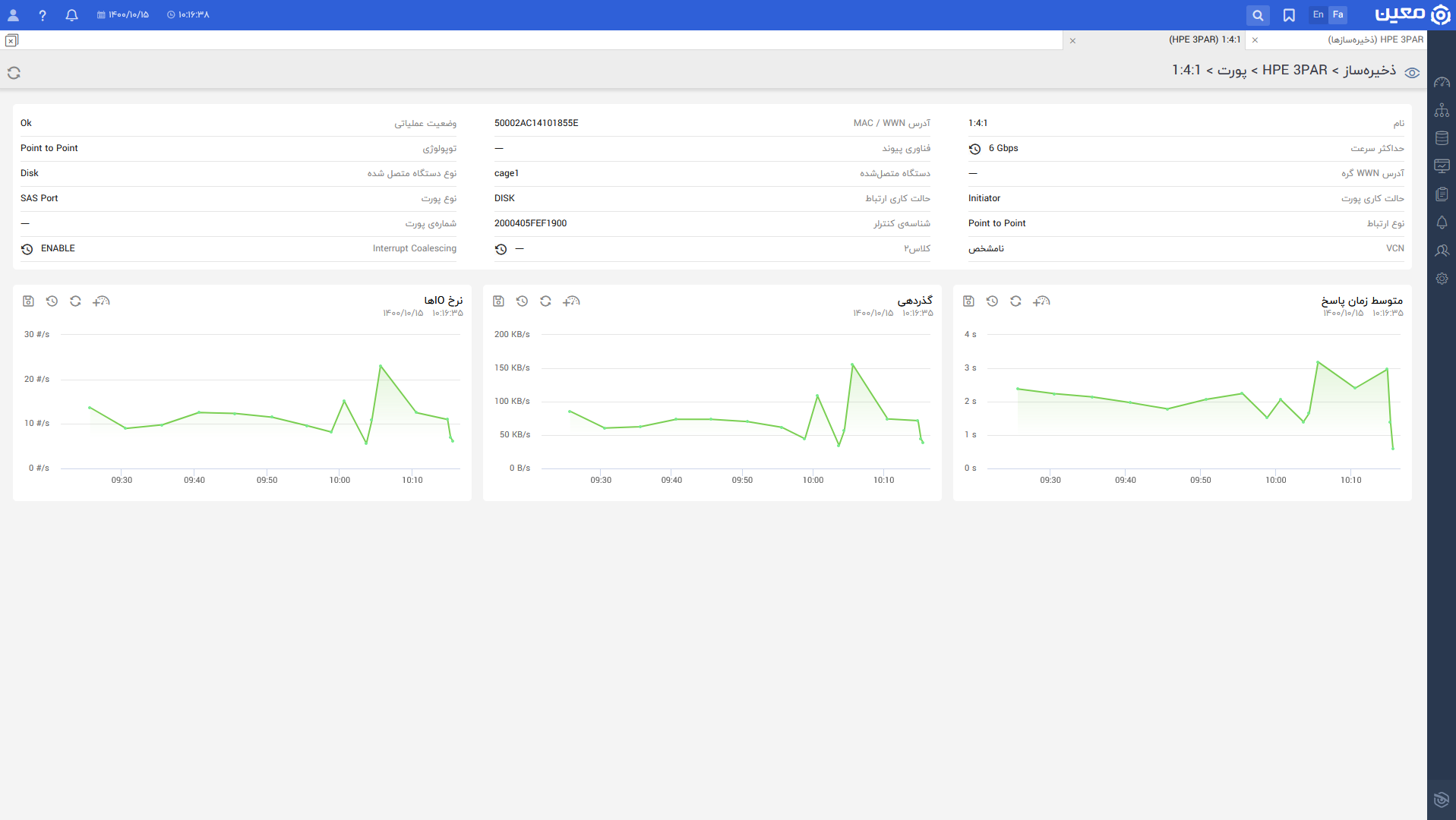Open the monitor screen sidebar icon
The width and height of the screenshot is (1456, 820).
1442,166
